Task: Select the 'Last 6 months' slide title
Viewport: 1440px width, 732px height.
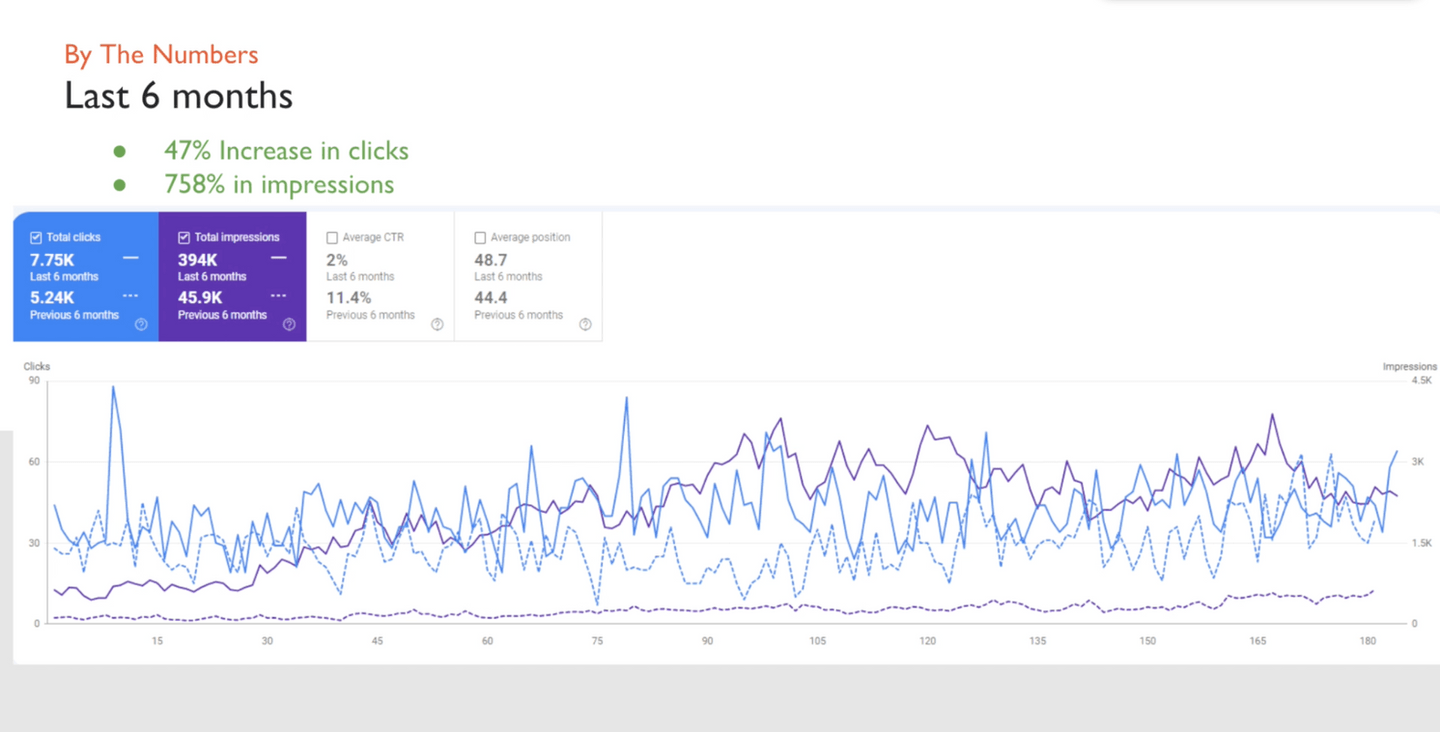Action: coord(179,96)
